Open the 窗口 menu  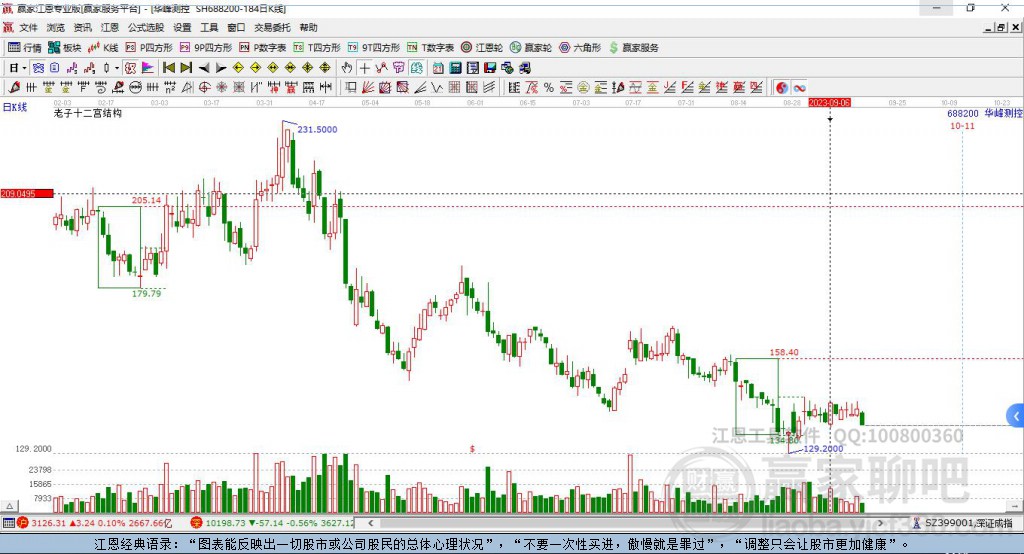click(236, 27)
